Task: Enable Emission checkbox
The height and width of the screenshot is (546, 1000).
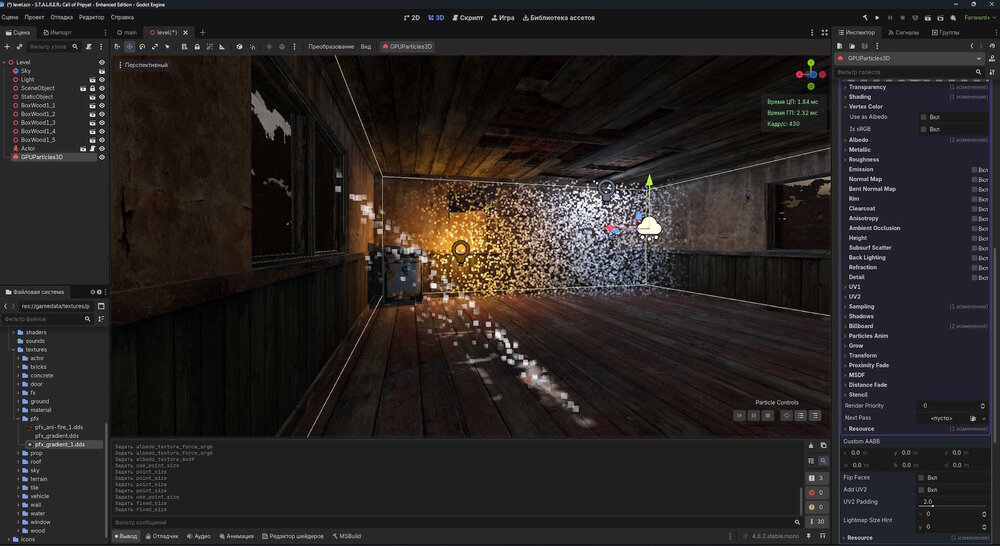Action: [x=974, y=170]
